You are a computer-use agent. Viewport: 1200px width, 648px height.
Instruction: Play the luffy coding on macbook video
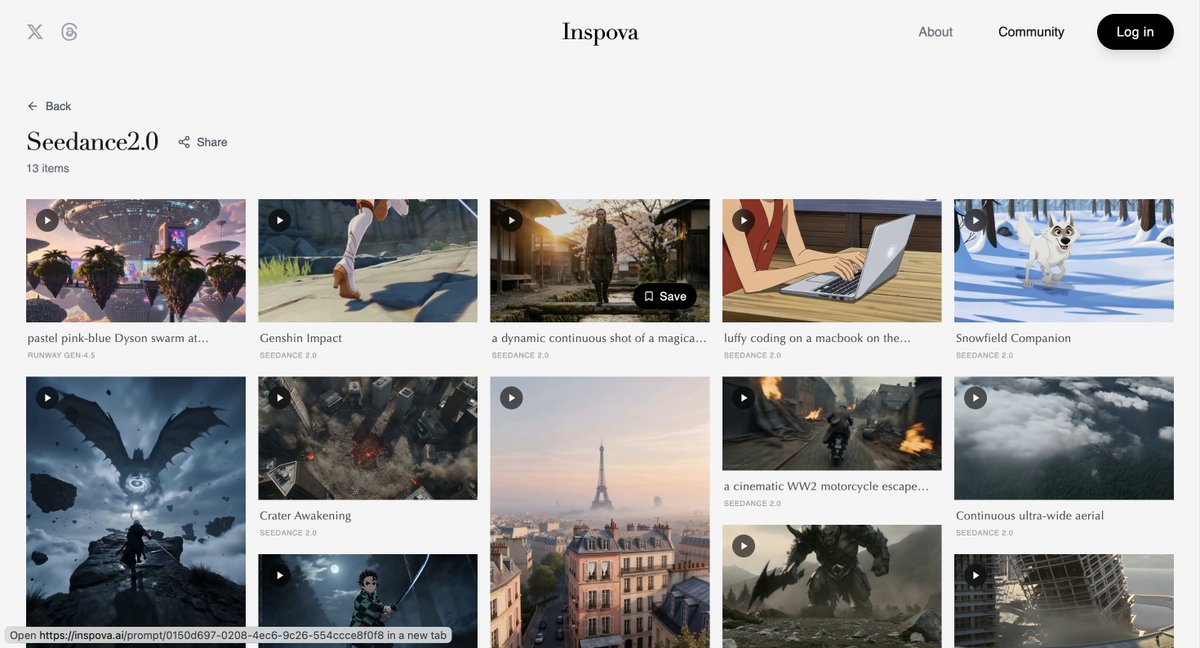743,220
